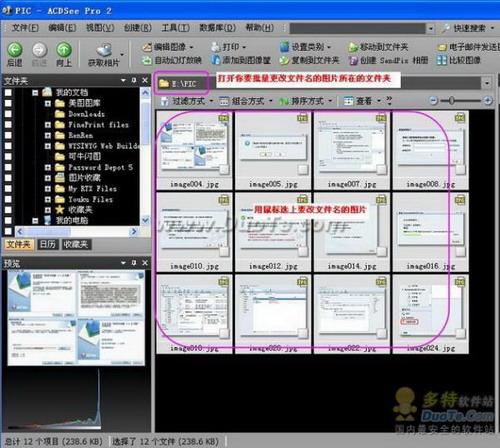
Task: Click the thumbnail zoom slider handle
Action: point(451,100)
